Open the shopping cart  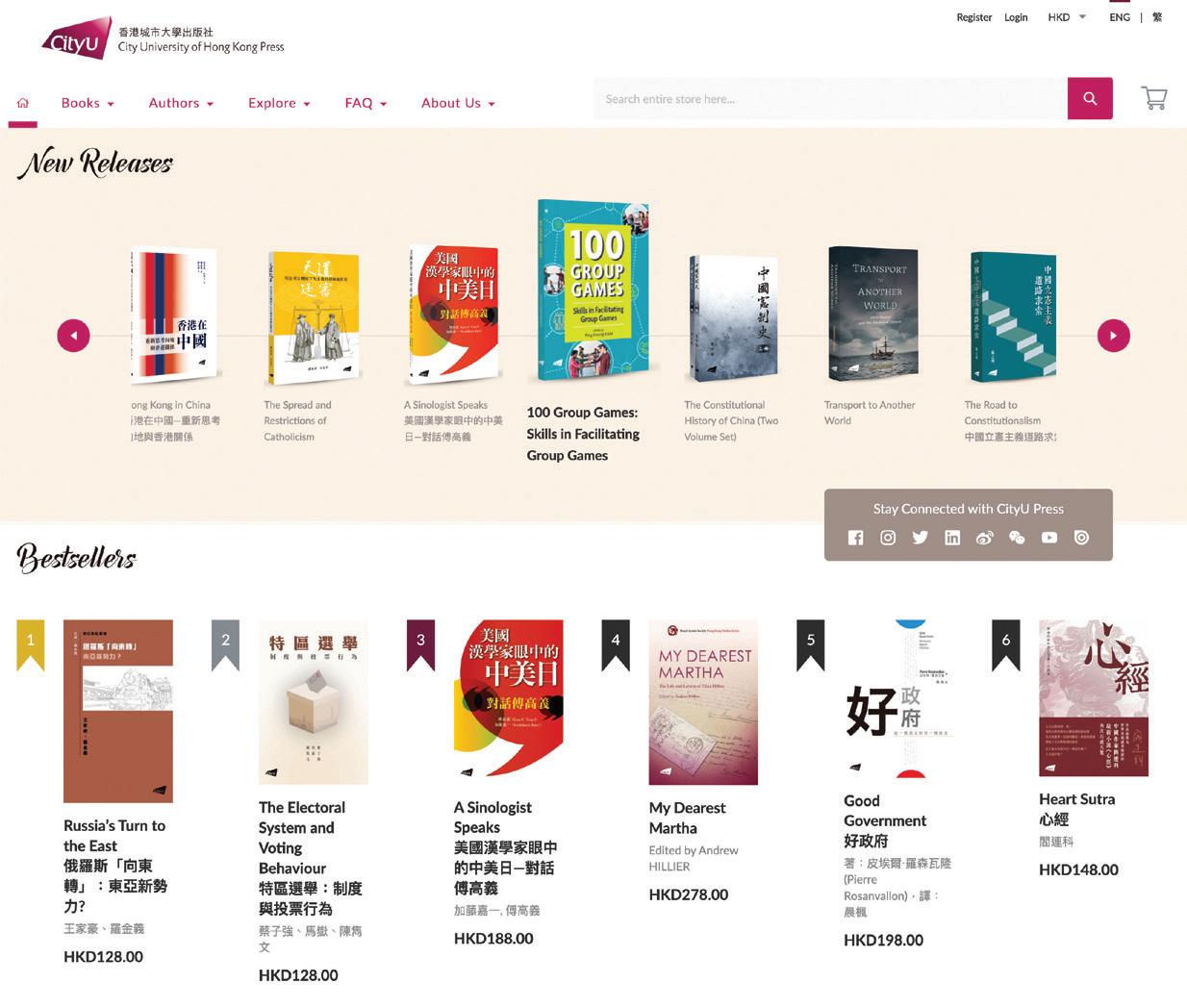click(1154, 98)
